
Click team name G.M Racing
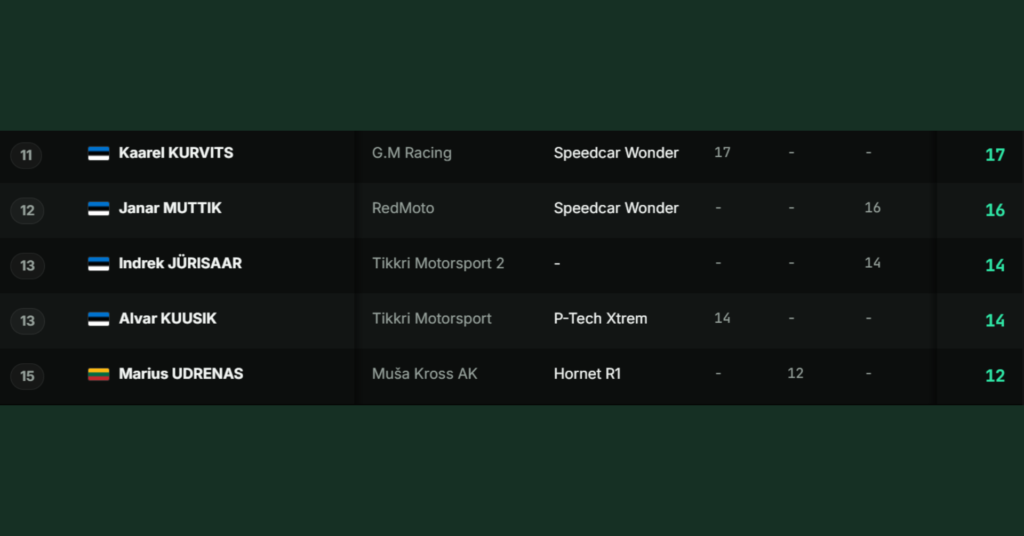[x=411, y=153]
